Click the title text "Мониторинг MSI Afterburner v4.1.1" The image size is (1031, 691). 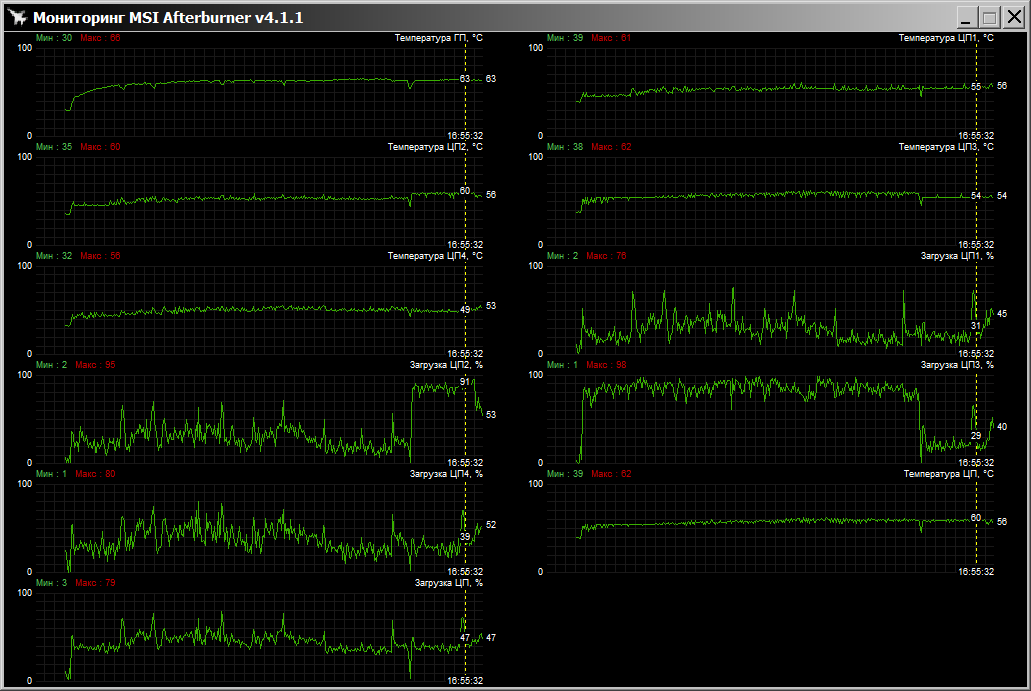[168, 18]
